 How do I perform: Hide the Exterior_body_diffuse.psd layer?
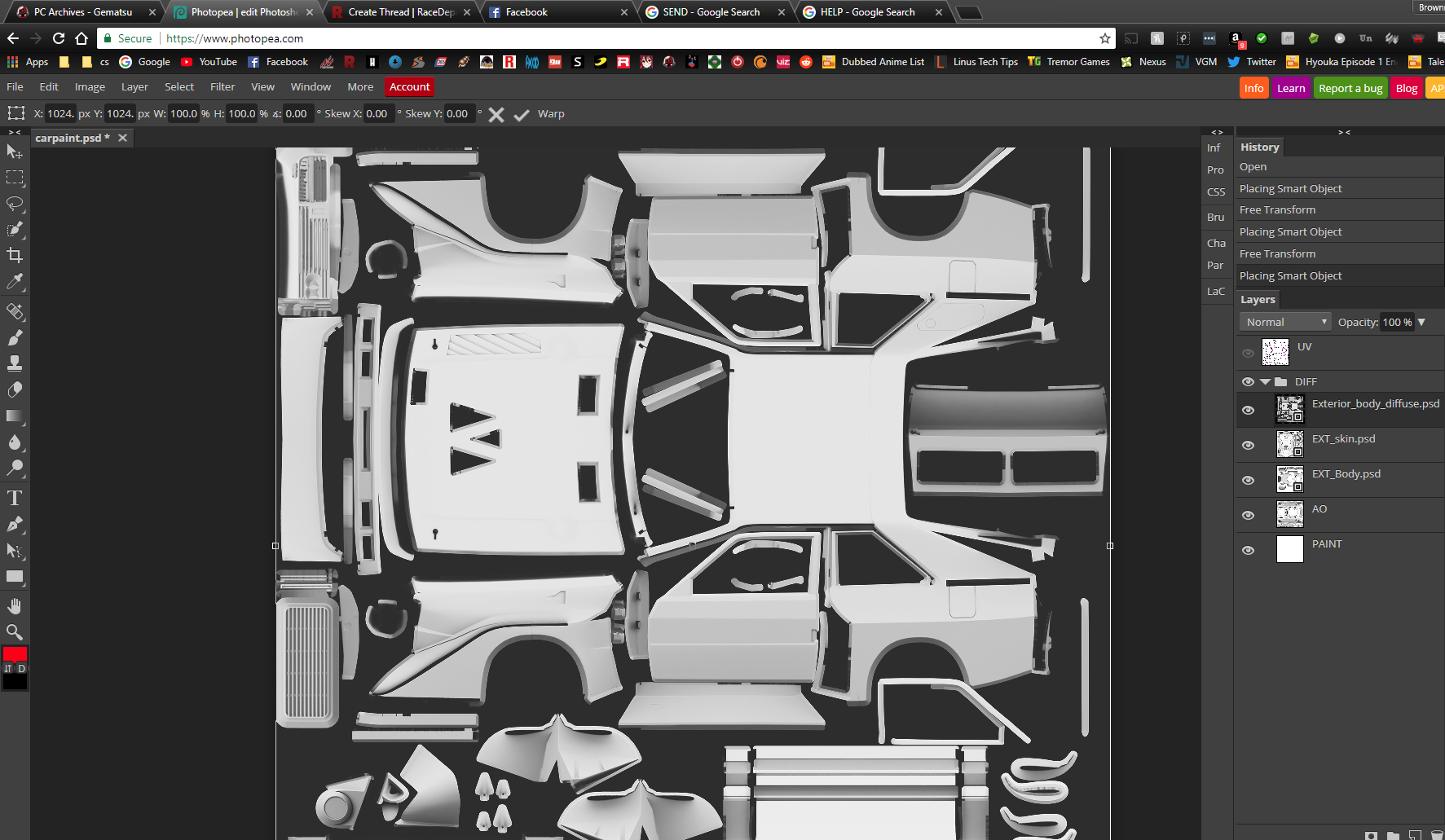[x=1248, y=410]
